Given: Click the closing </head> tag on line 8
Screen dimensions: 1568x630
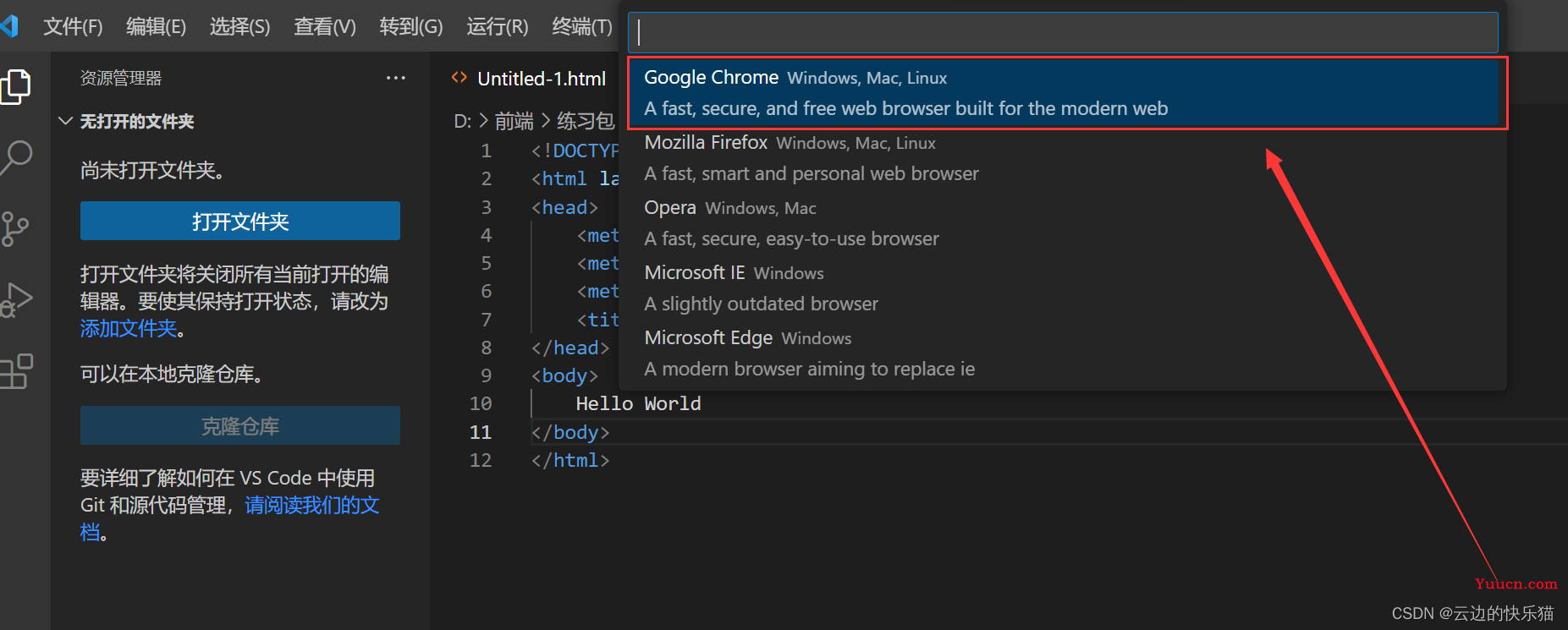Looking at the screenshot, I should point(570,348).
